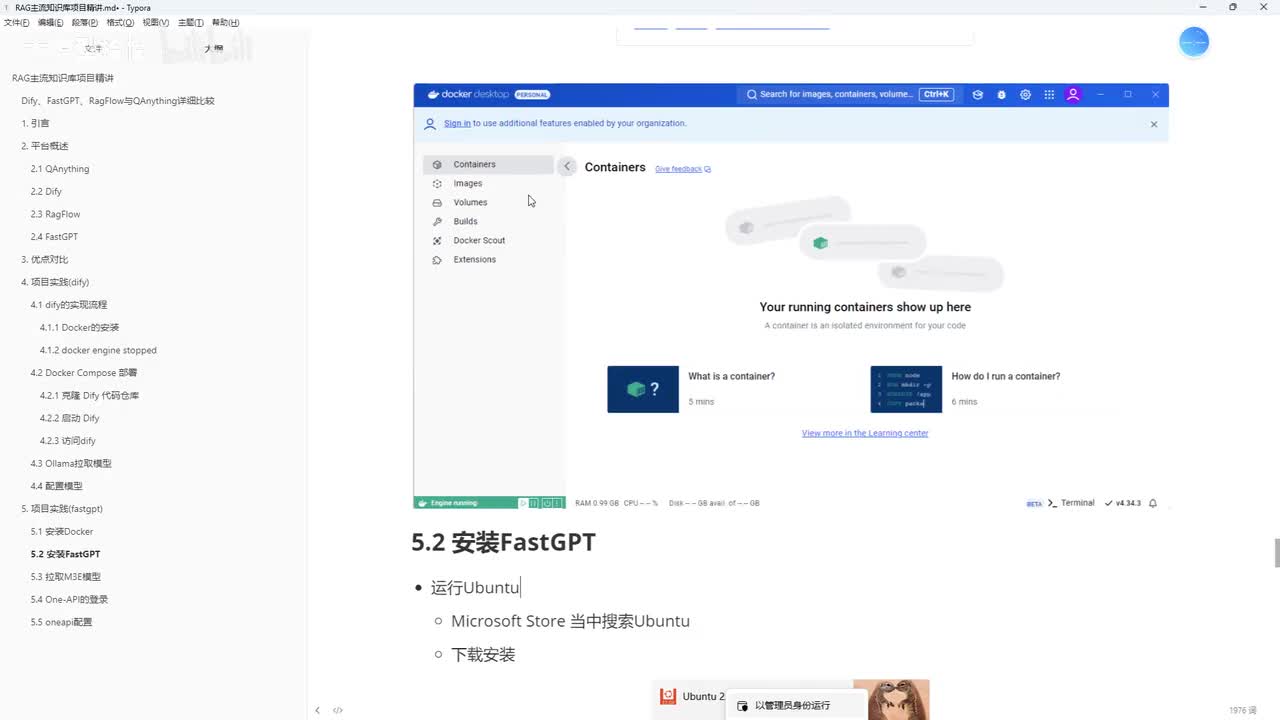The height and width of the screenshot is (720, 1280).
Task: Select outline entry 4.1 dify的实现流程
Action: coord(68,305)
